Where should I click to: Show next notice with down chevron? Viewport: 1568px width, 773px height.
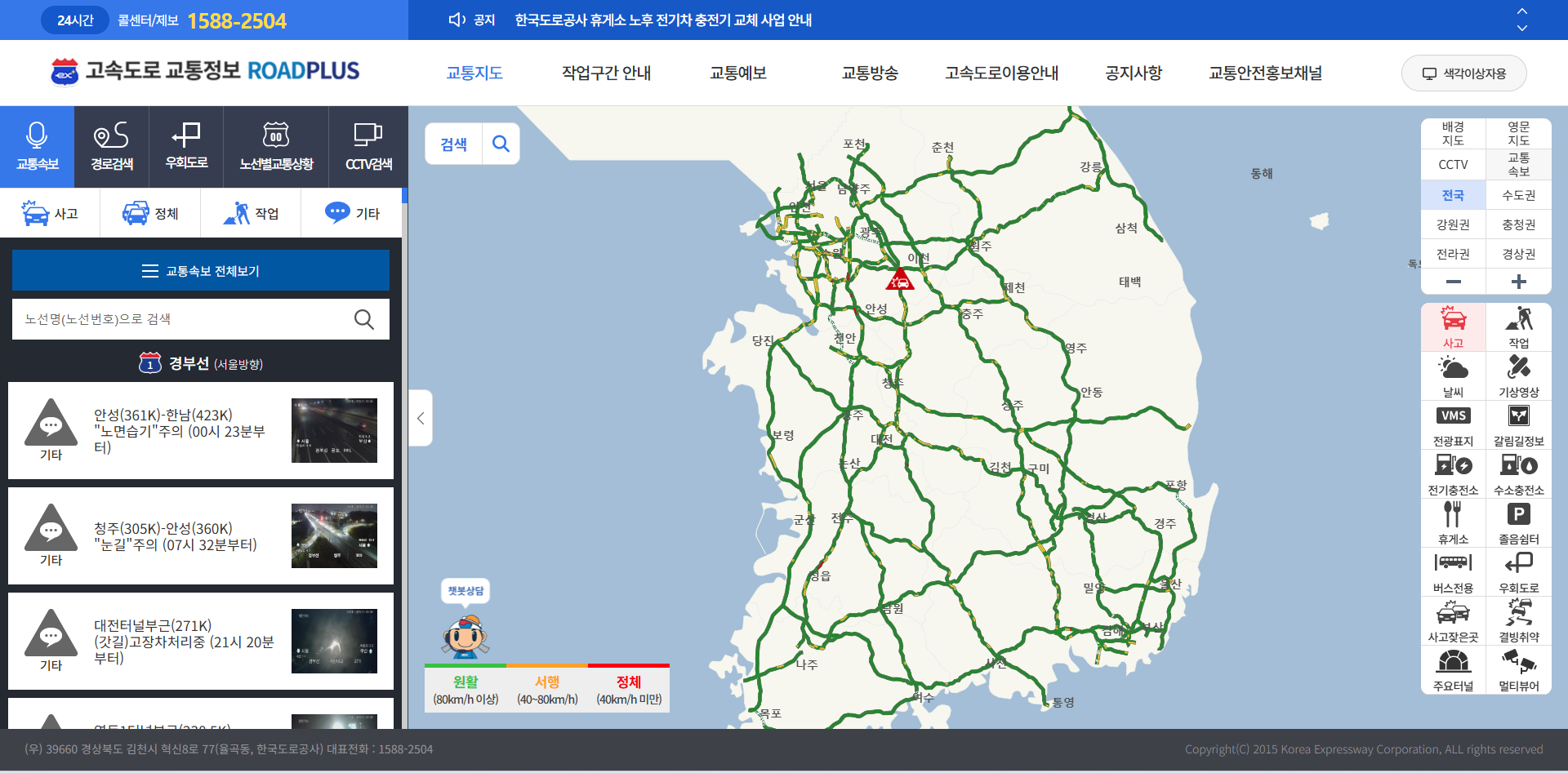click(x=1522, y=28)
